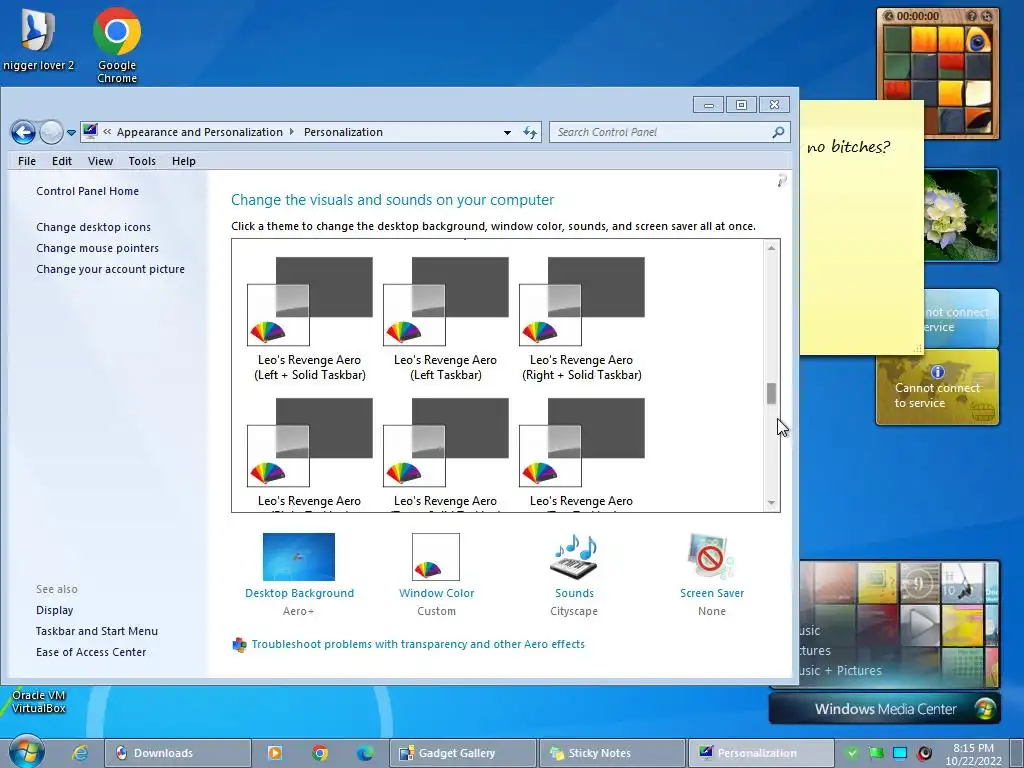Open Chrome from the taskbar
This screenshot has height=768, width=1024.
coord(320,753)
